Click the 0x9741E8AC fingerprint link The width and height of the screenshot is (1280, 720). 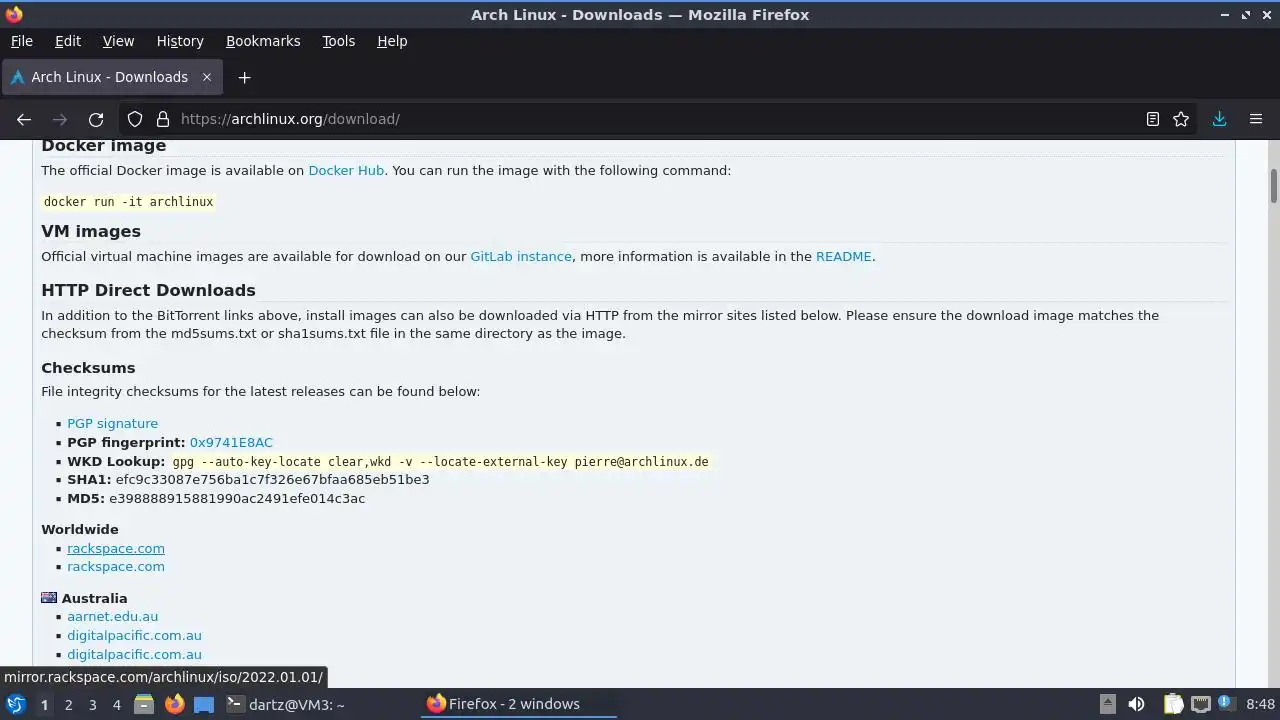point(231,442)
